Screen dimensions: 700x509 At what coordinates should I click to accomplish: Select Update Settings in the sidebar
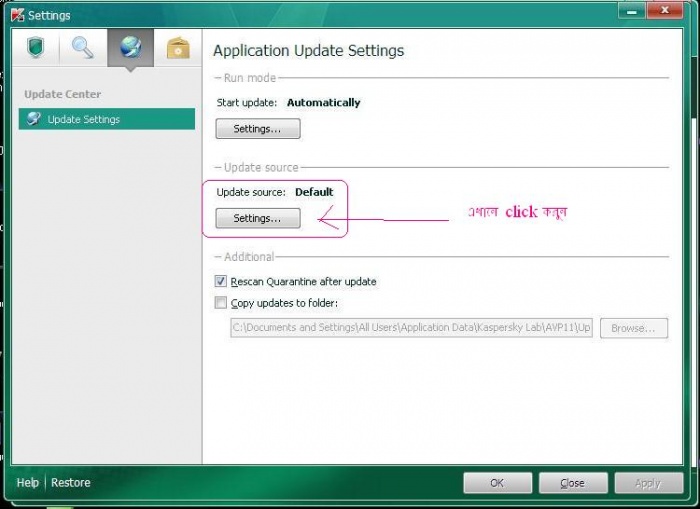click(107, 119)
